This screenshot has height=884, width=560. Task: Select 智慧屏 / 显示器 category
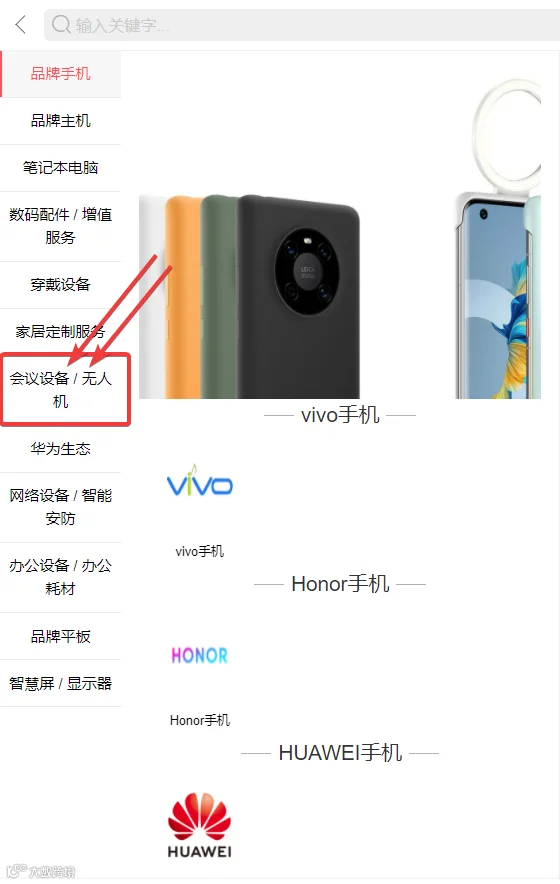coord(60,683)
